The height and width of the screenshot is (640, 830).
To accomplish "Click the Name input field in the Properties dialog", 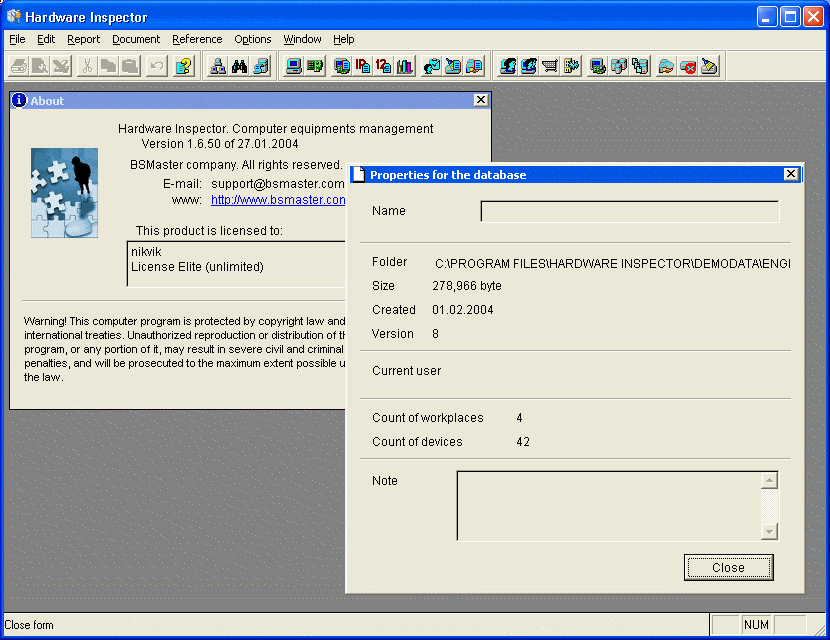I will 630,211.
